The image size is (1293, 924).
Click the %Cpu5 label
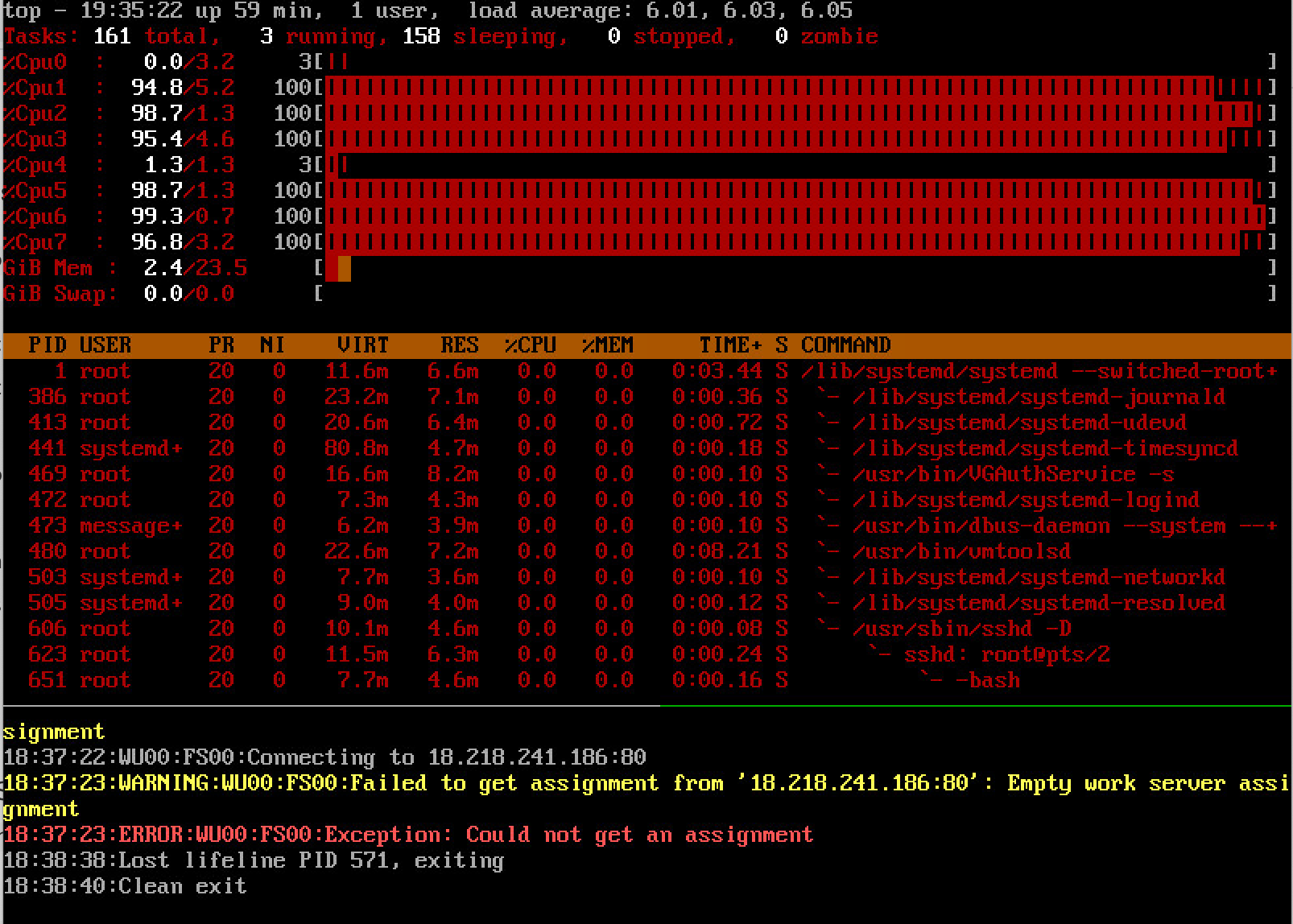(35, 191)
